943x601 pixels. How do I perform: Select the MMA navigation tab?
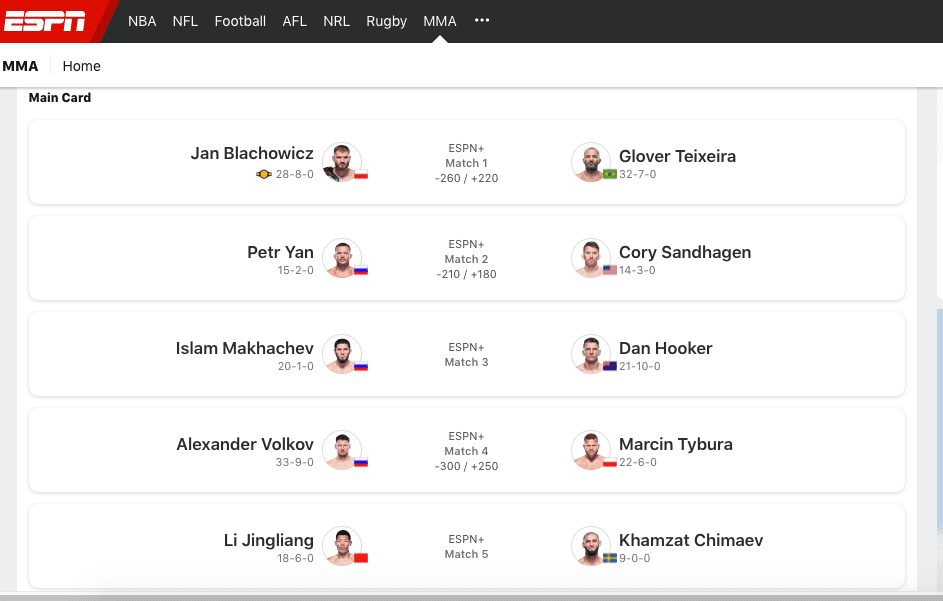pos(439,21)
